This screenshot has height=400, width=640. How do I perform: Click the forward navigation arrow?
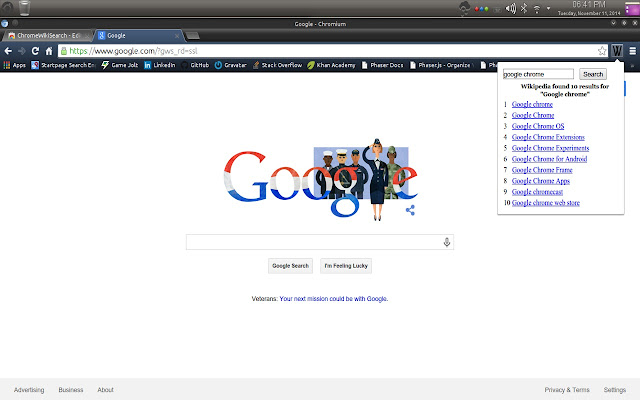[x=22, y=51]
